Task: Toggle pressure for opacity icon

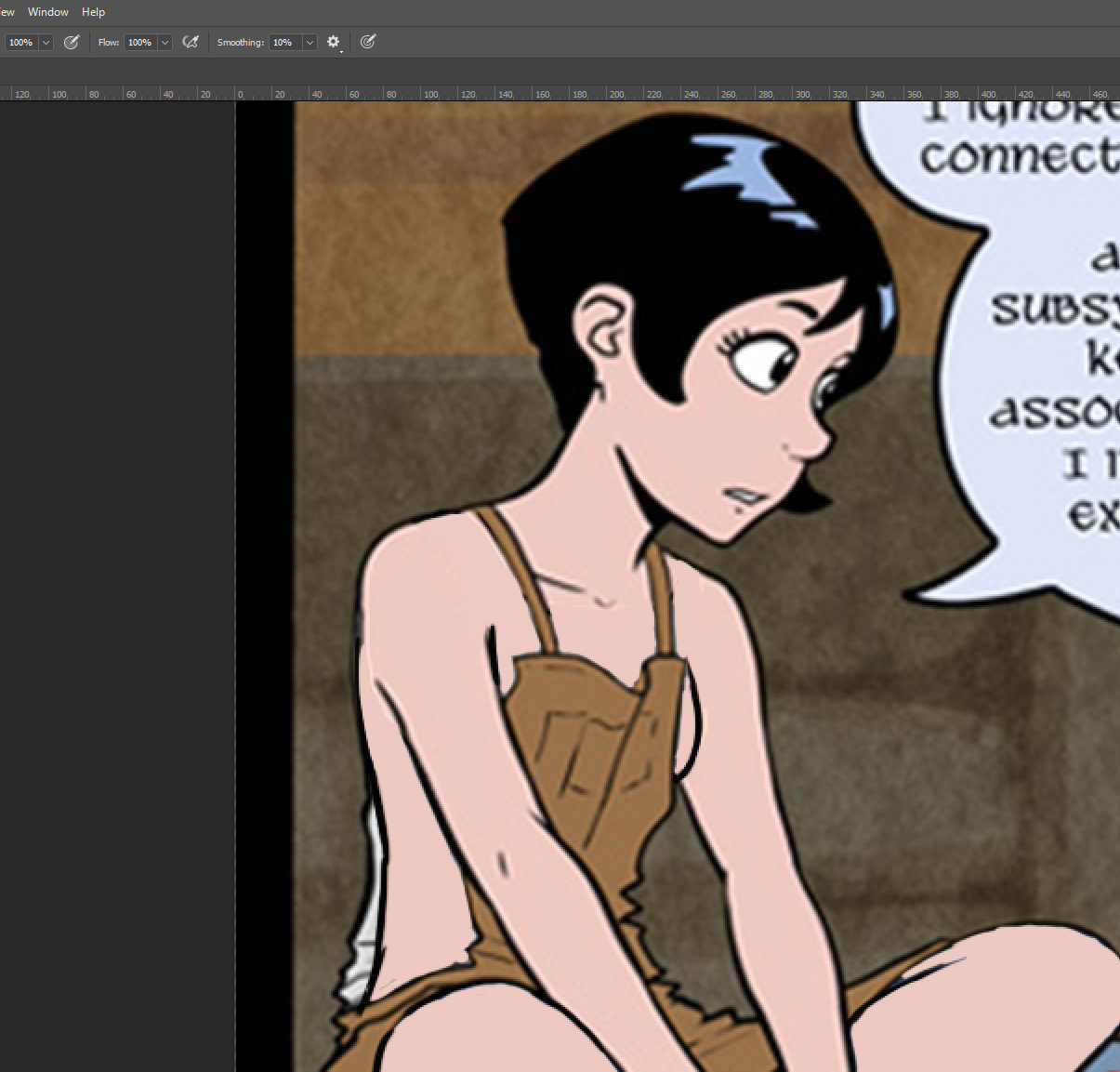Action: pos(72,42)
